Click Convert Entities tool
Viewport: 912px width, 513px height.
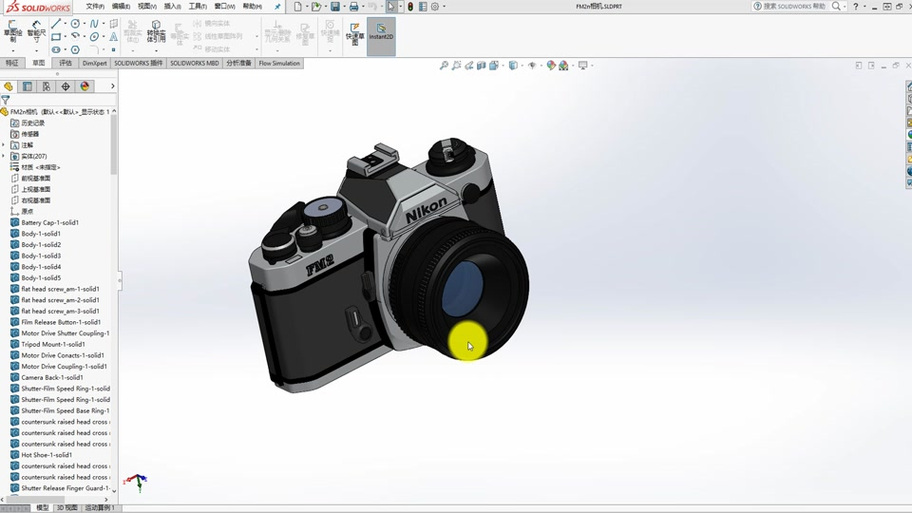[156, 31]
